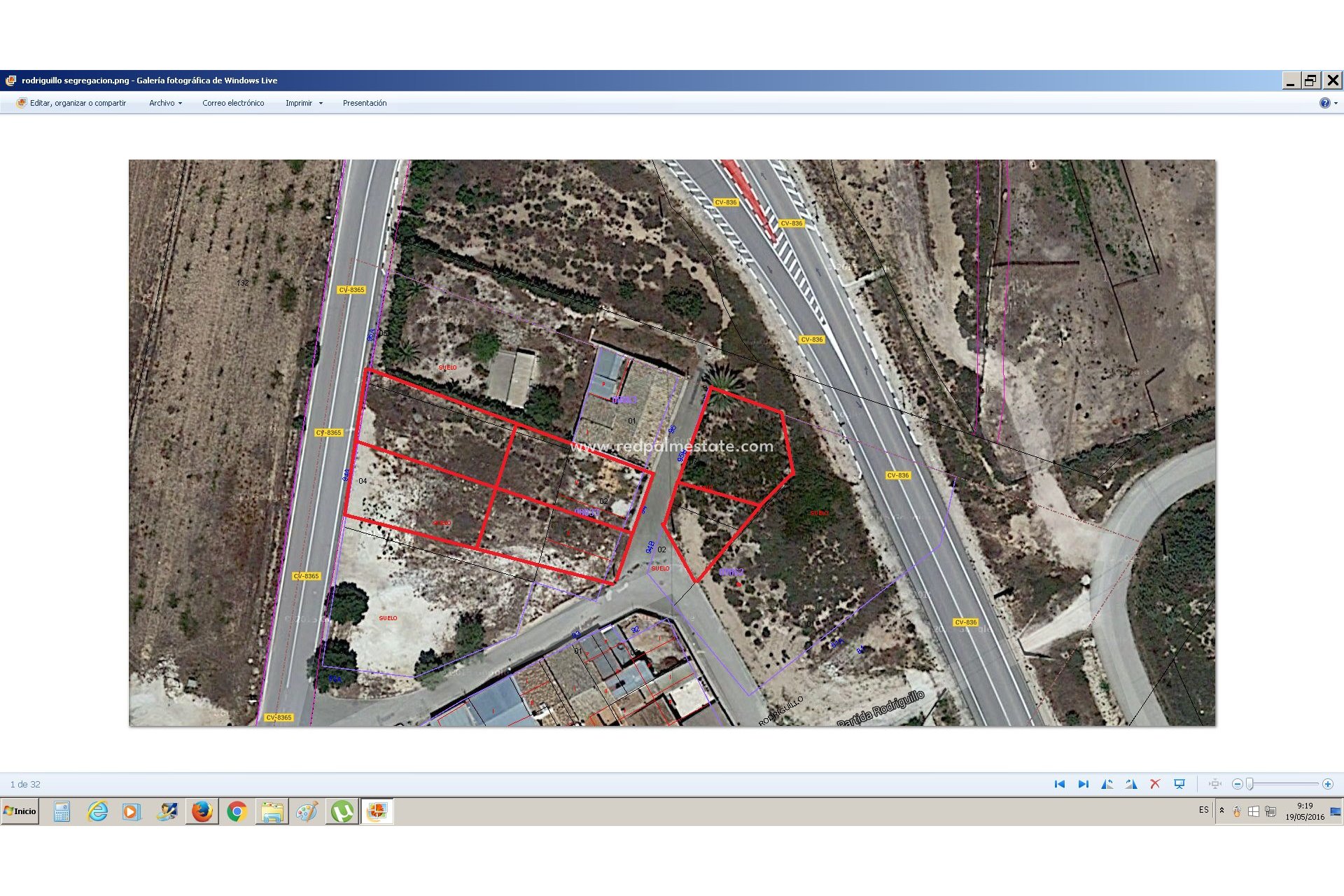The height and width of the screenshot is (896, 1344).
Task: Expand the hidden system tray icons arrow
Action: (1221, 811)
